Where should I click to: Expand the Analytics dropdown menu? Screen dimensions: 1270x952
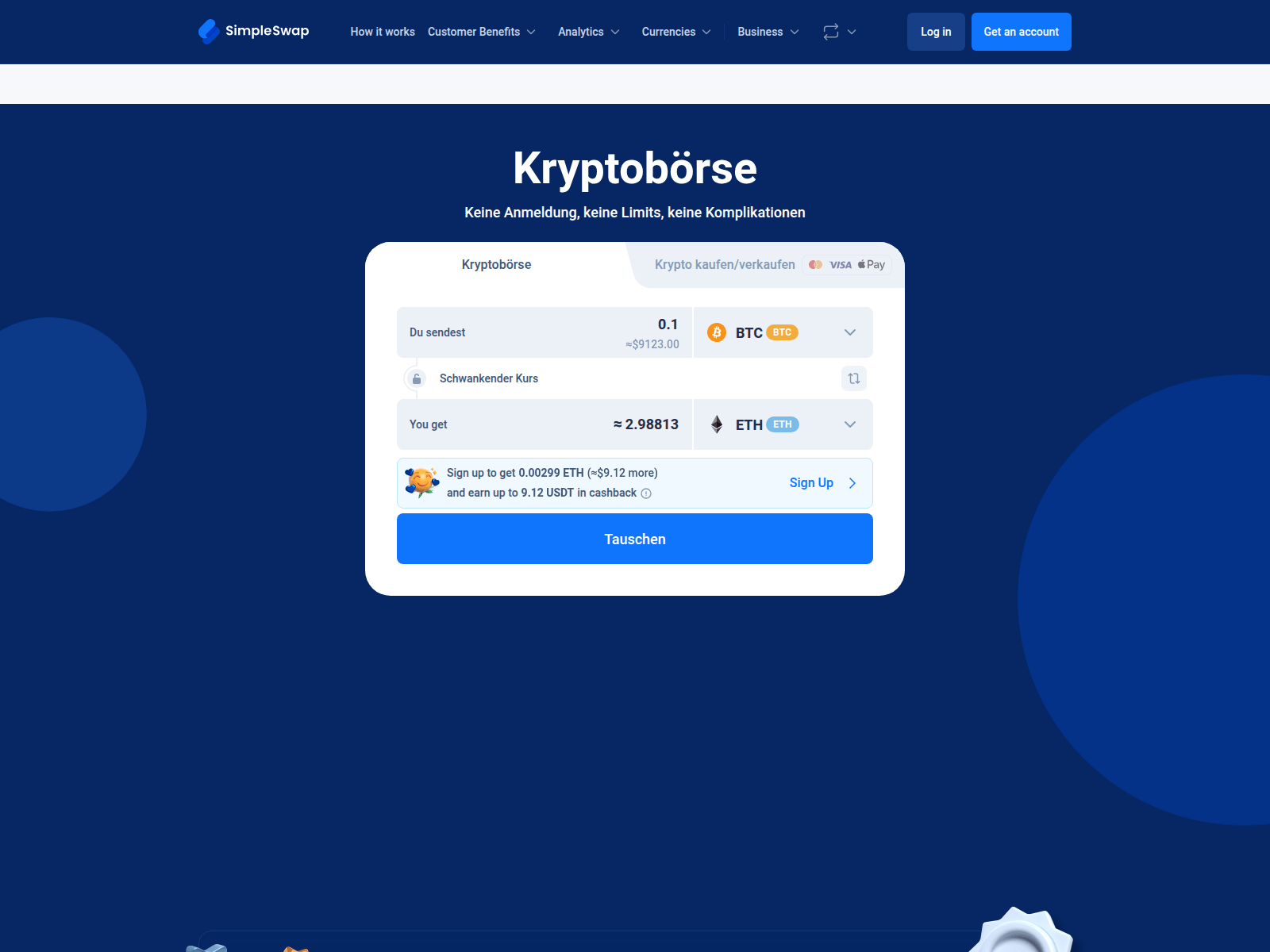point(589,32)
